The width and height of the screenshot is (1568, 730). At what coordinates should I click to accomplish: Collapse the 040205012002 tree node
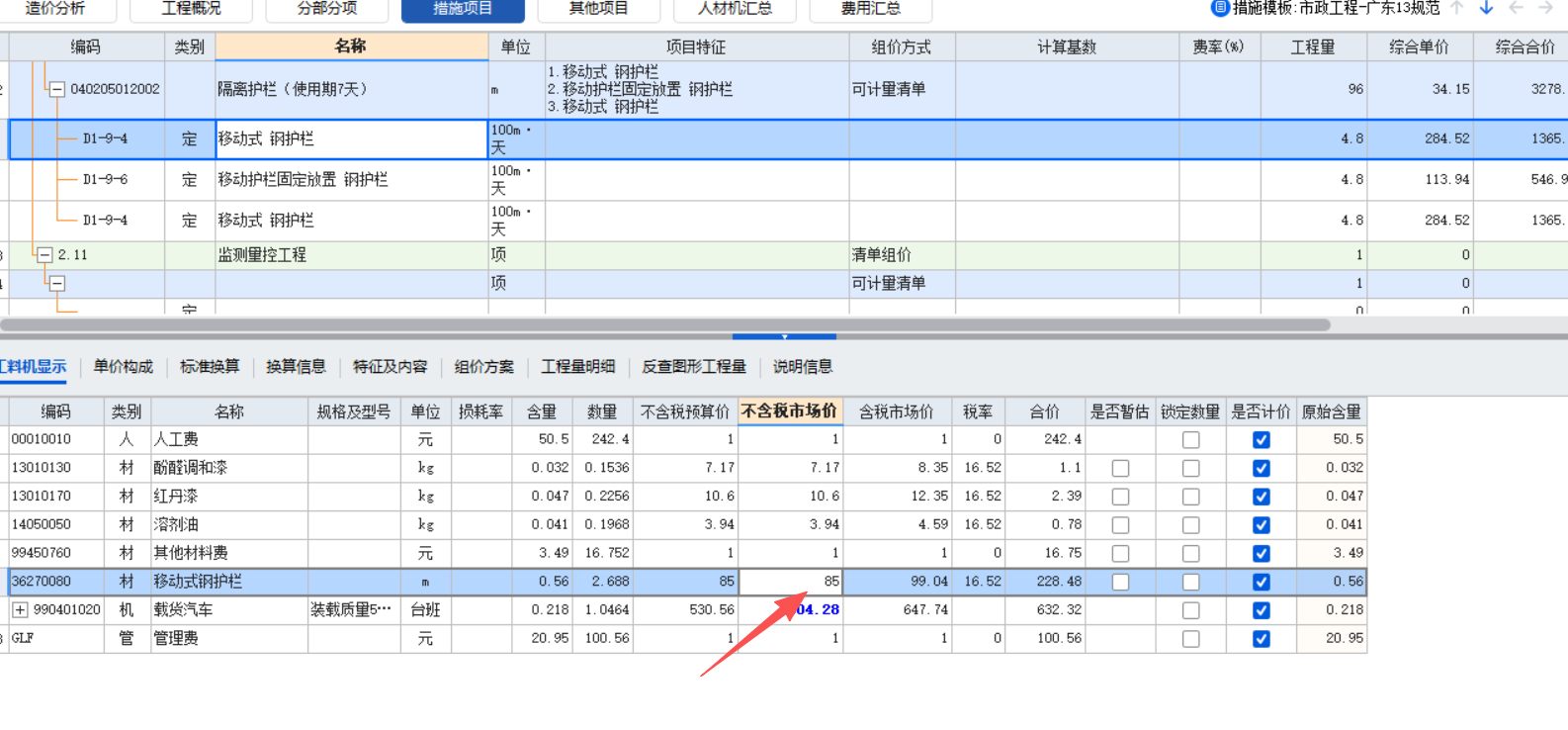57,89
